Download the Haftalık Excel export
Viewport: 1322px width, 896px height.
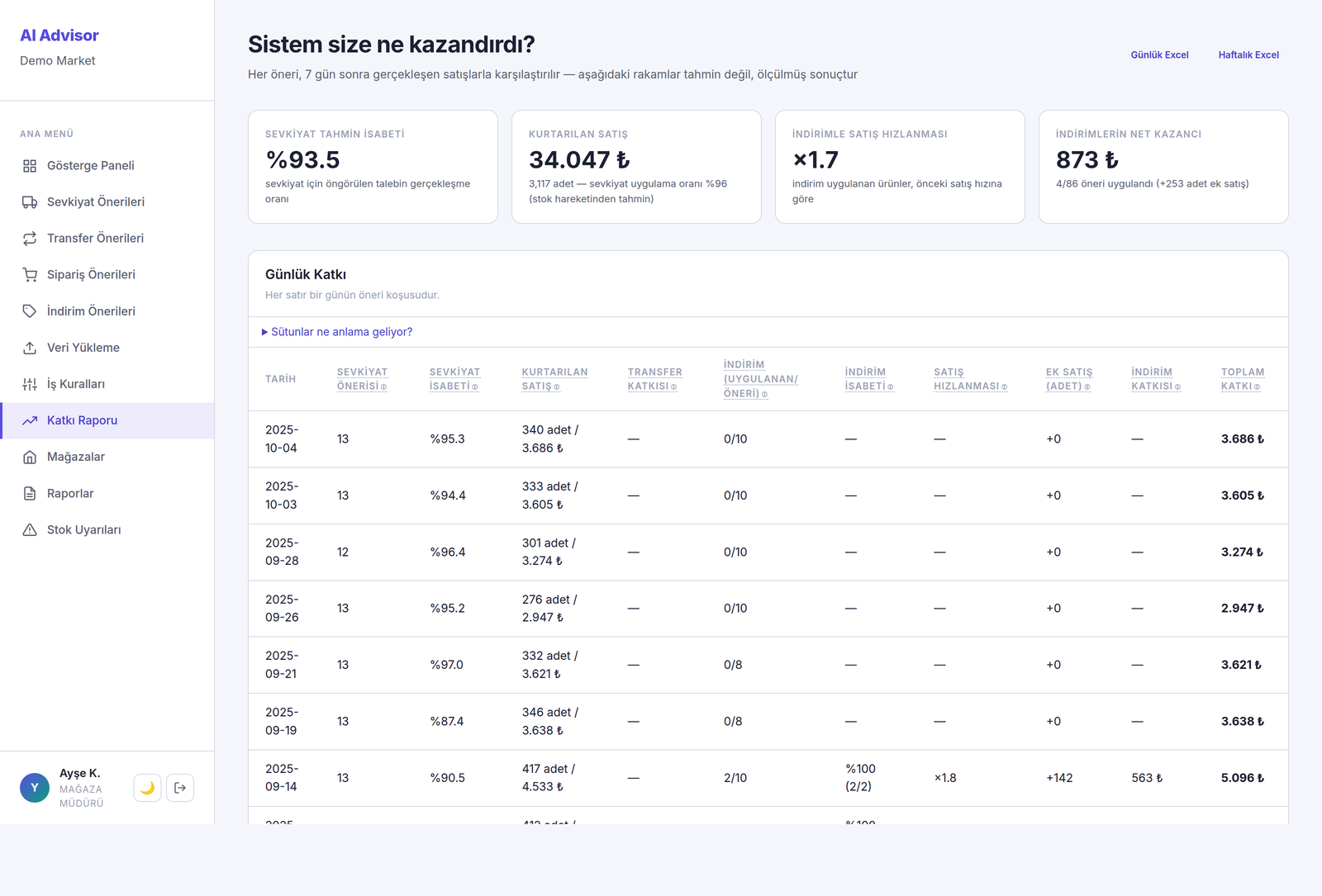tap(1248, 55)
